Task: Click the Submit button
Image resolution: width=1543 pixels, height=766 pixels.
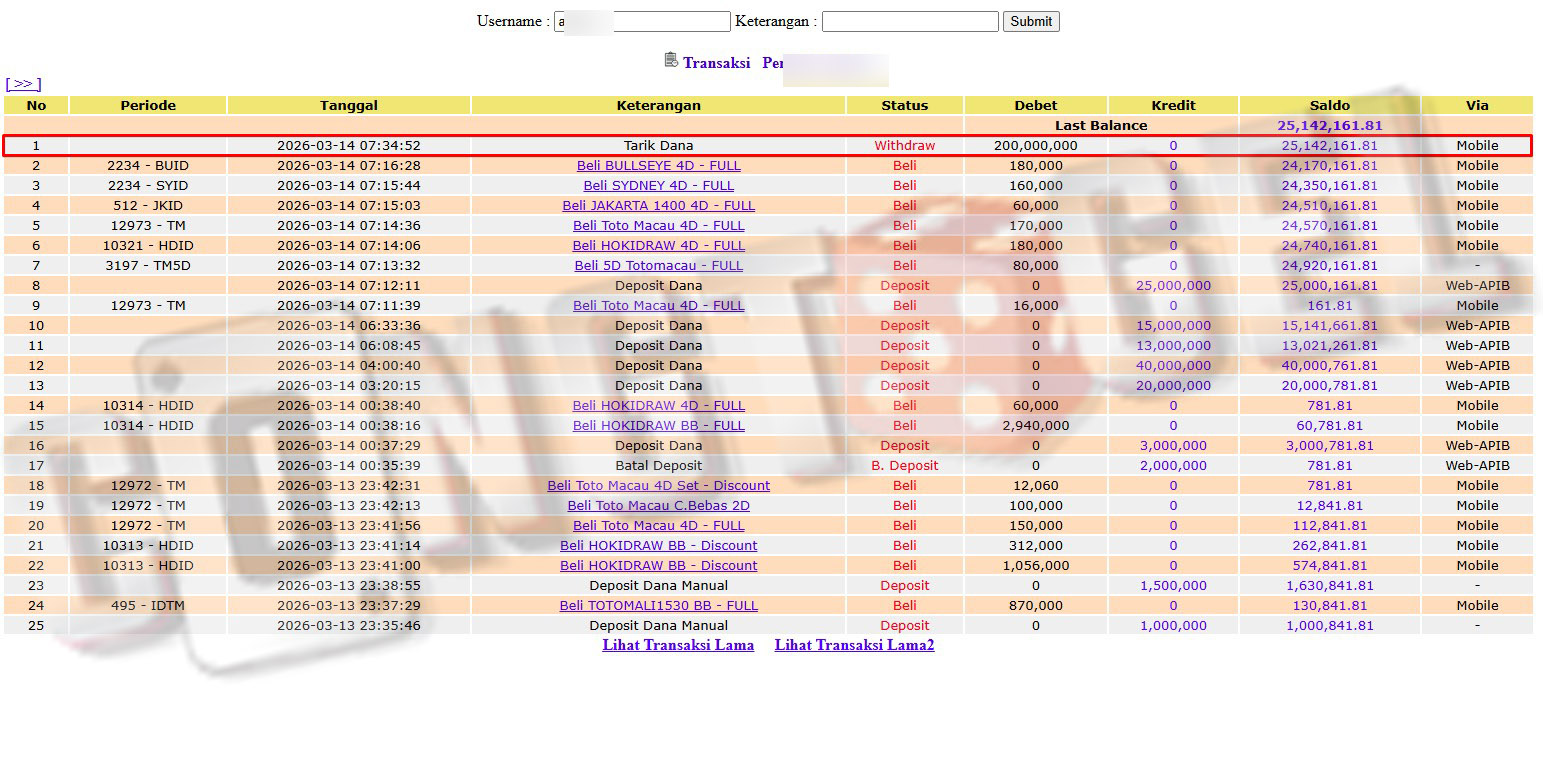Action: (x=1030, y=21)
